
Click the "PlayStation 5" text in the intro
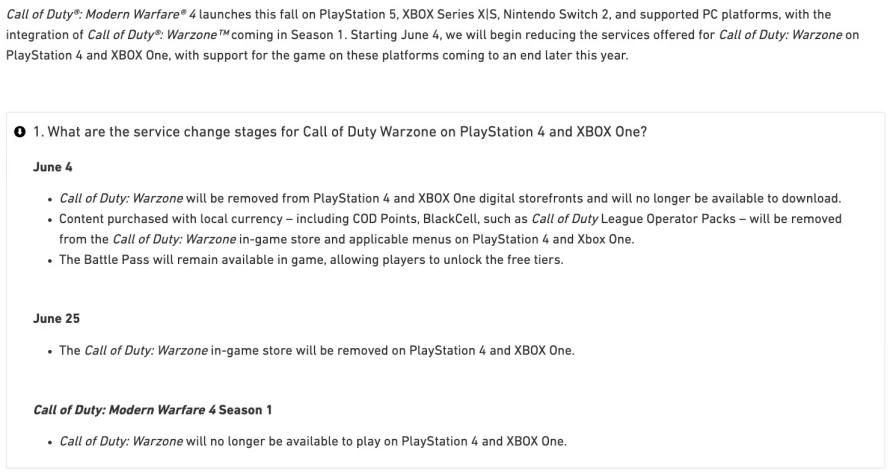358,14
